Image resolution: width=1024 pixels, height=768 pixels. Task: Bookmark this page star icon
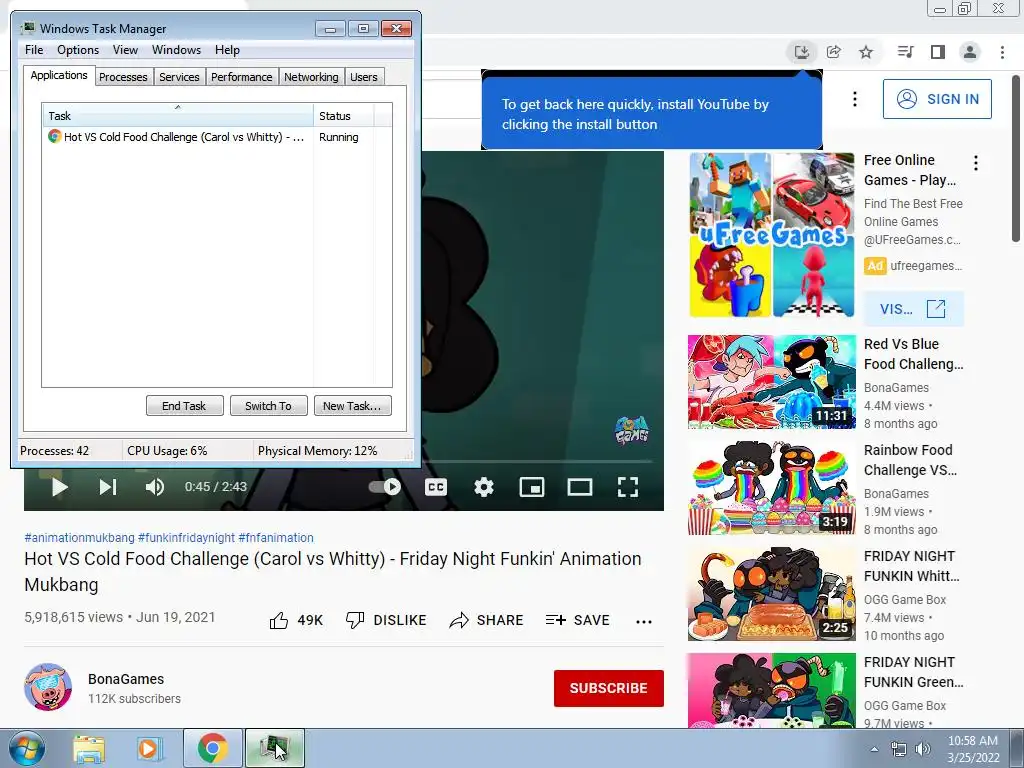click(x=866, y=52)
